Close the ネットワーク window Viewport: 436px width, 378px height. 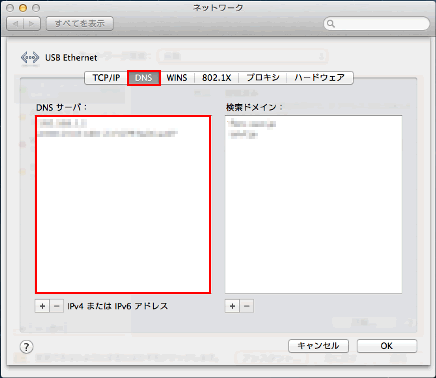(x=10, y=8)
